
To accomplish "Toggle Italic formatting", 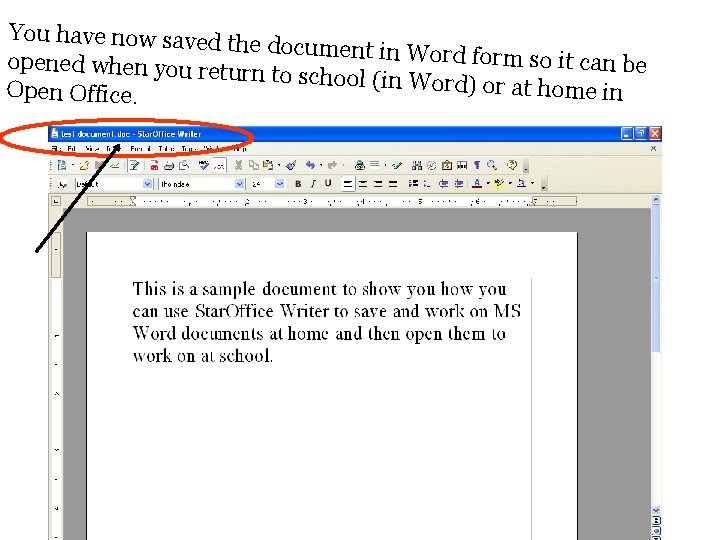I will click(313, 184).
